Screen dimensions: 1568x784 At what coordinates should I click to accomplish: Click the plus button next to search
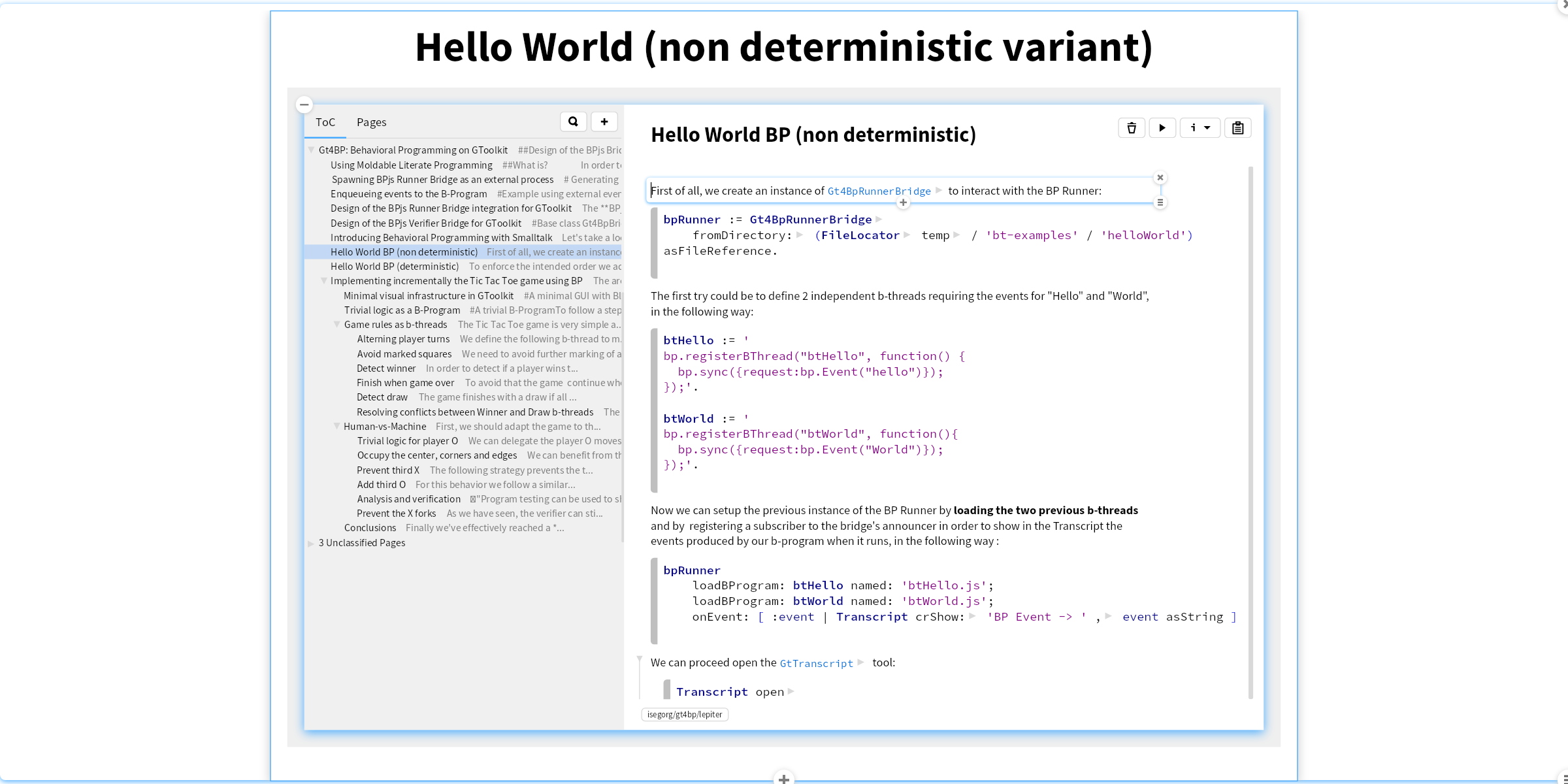[604, 122]
